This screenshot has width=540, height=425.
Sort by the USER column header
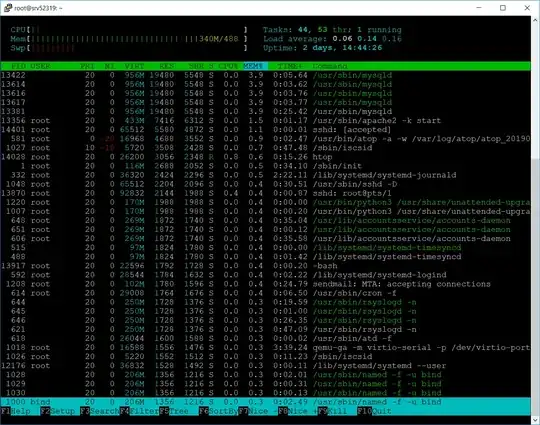pos(40,66)
